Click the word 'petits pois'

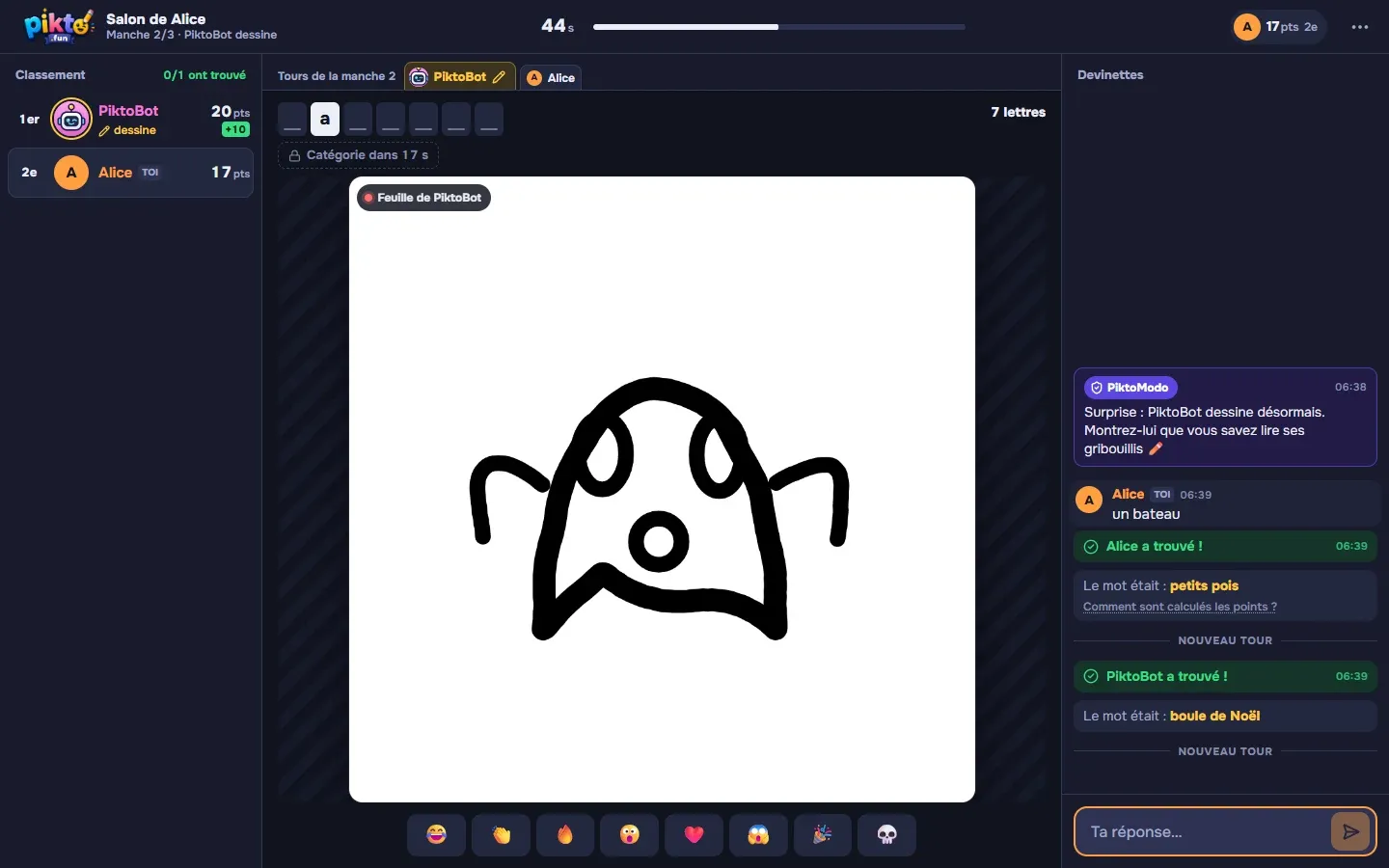(1204, 585)
